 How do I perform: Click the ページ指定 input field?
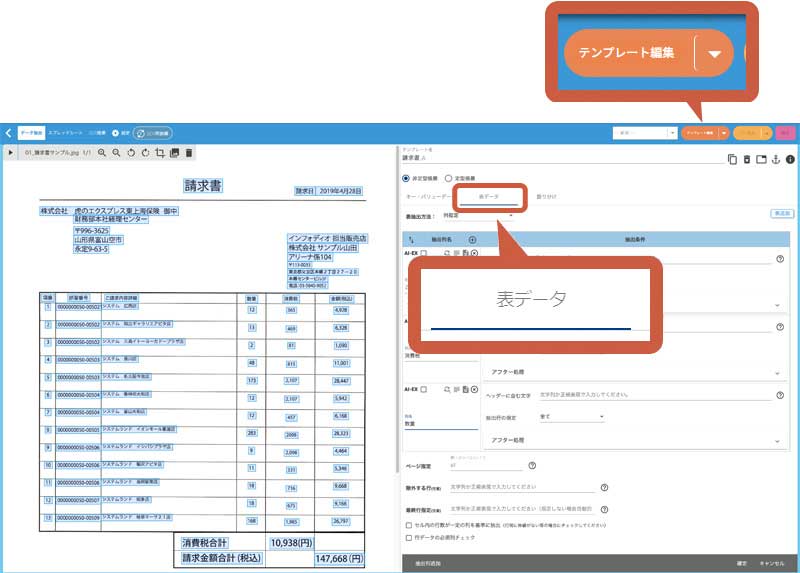[487, 465]
